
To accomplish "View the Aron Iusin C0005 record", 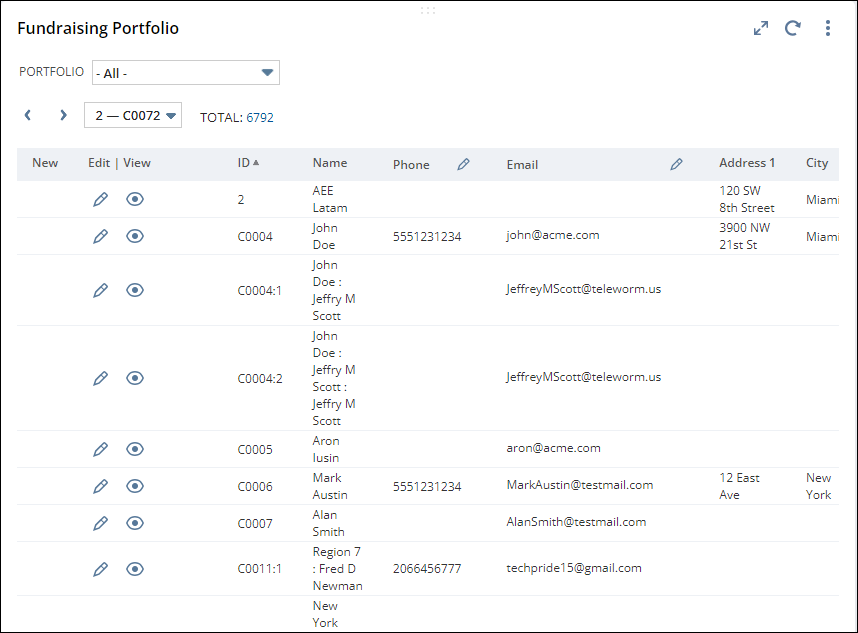I will point(135,450).
